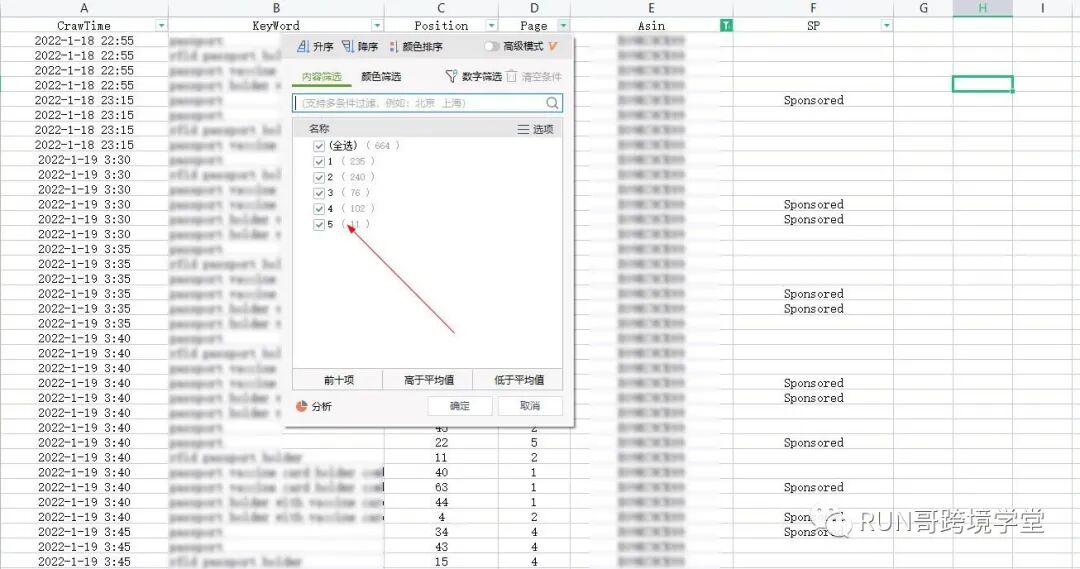Open 颜色排序 color sort
The height and width of the screenshot is (569, 1080).
pos(416,46)
